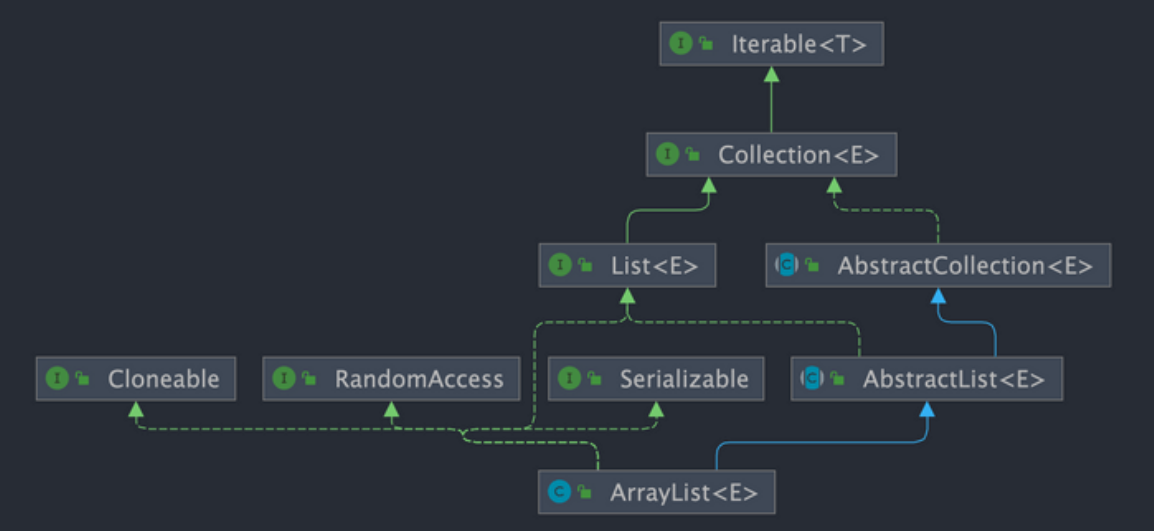Select the AbstractList<E> node label

tap(953, 379)
